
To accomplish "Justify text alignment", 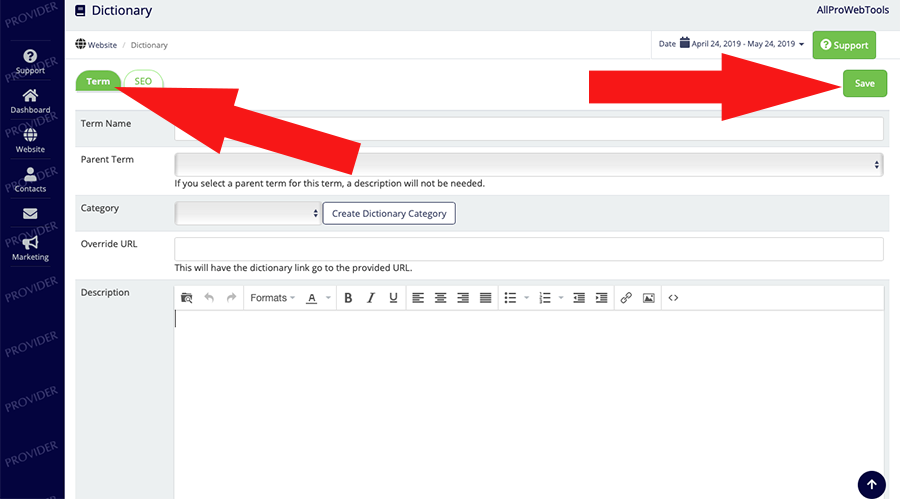I will [486, 297].
